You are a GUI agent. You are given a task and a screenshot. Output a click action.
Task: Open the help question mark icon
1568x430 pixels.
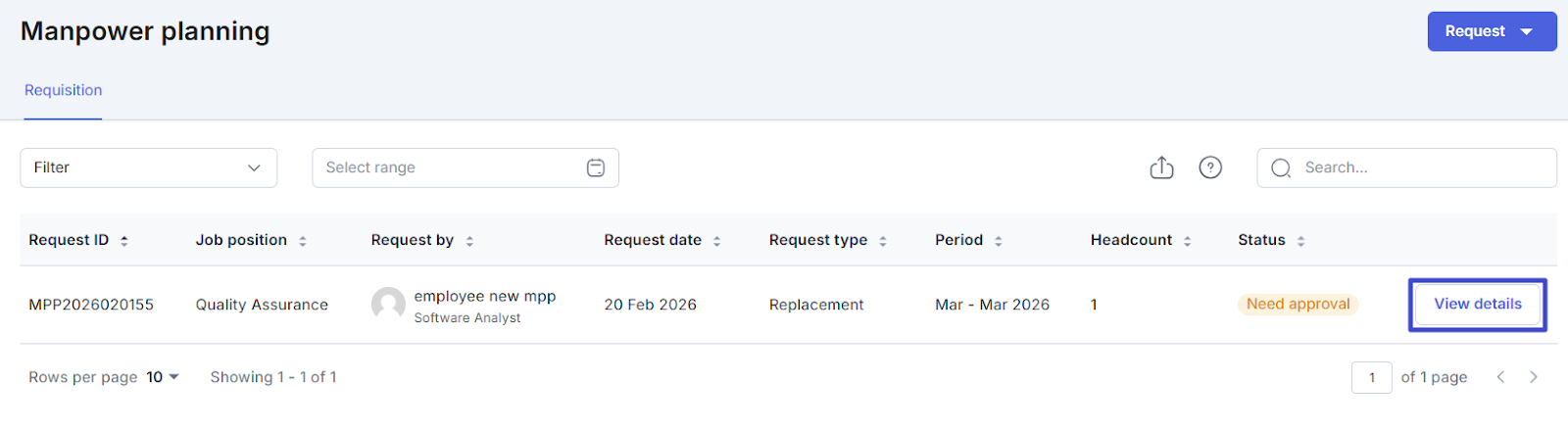point(1210,167)
